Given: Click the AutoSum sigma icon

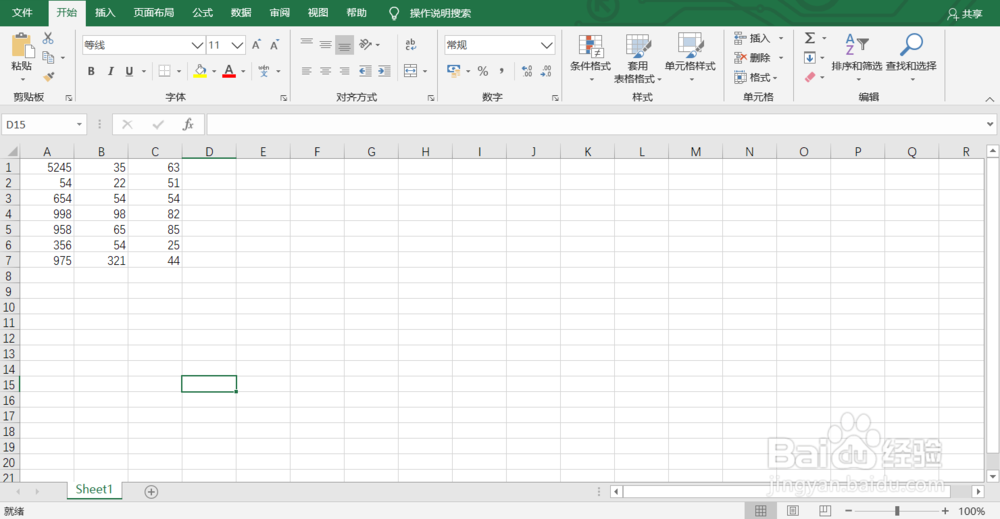Looking at the screenshot, I should click(x=810, y=38).
